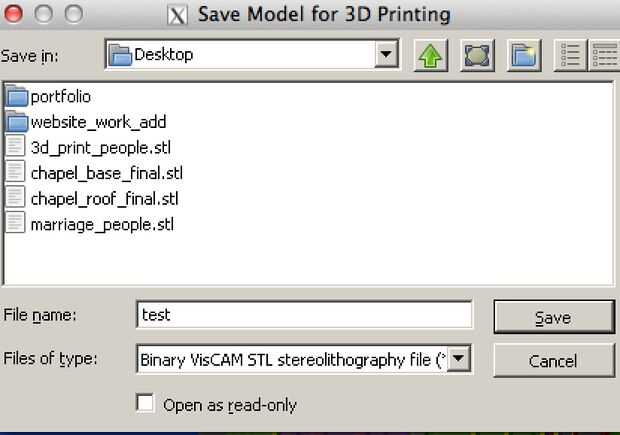
Task: Select chapel_base_final.stl file
Action: point(106,172)
